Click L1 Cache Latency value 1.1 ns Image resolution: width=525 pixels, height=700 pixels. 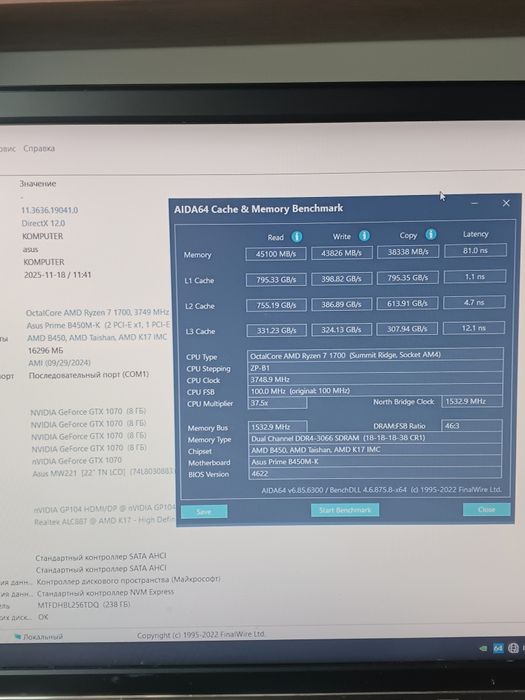(475, 276)
